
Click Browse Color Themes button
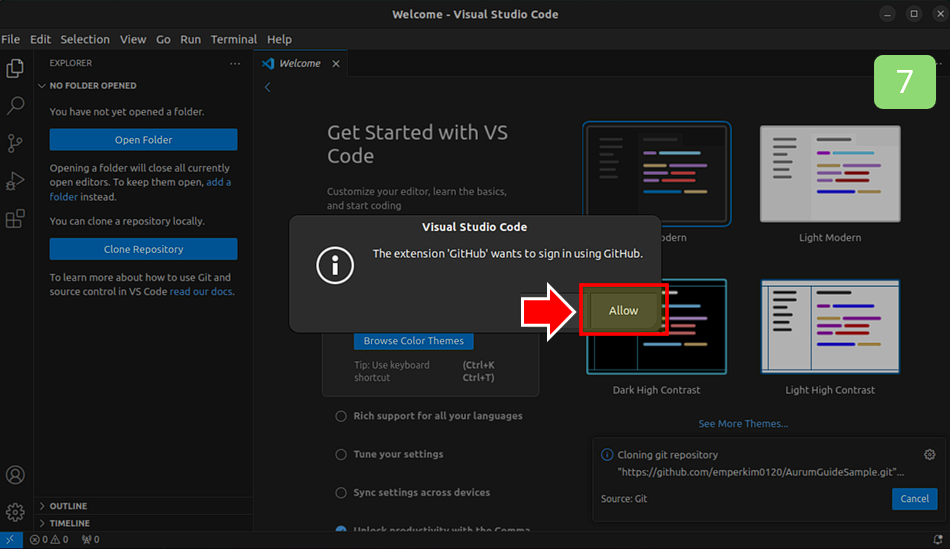414,341
